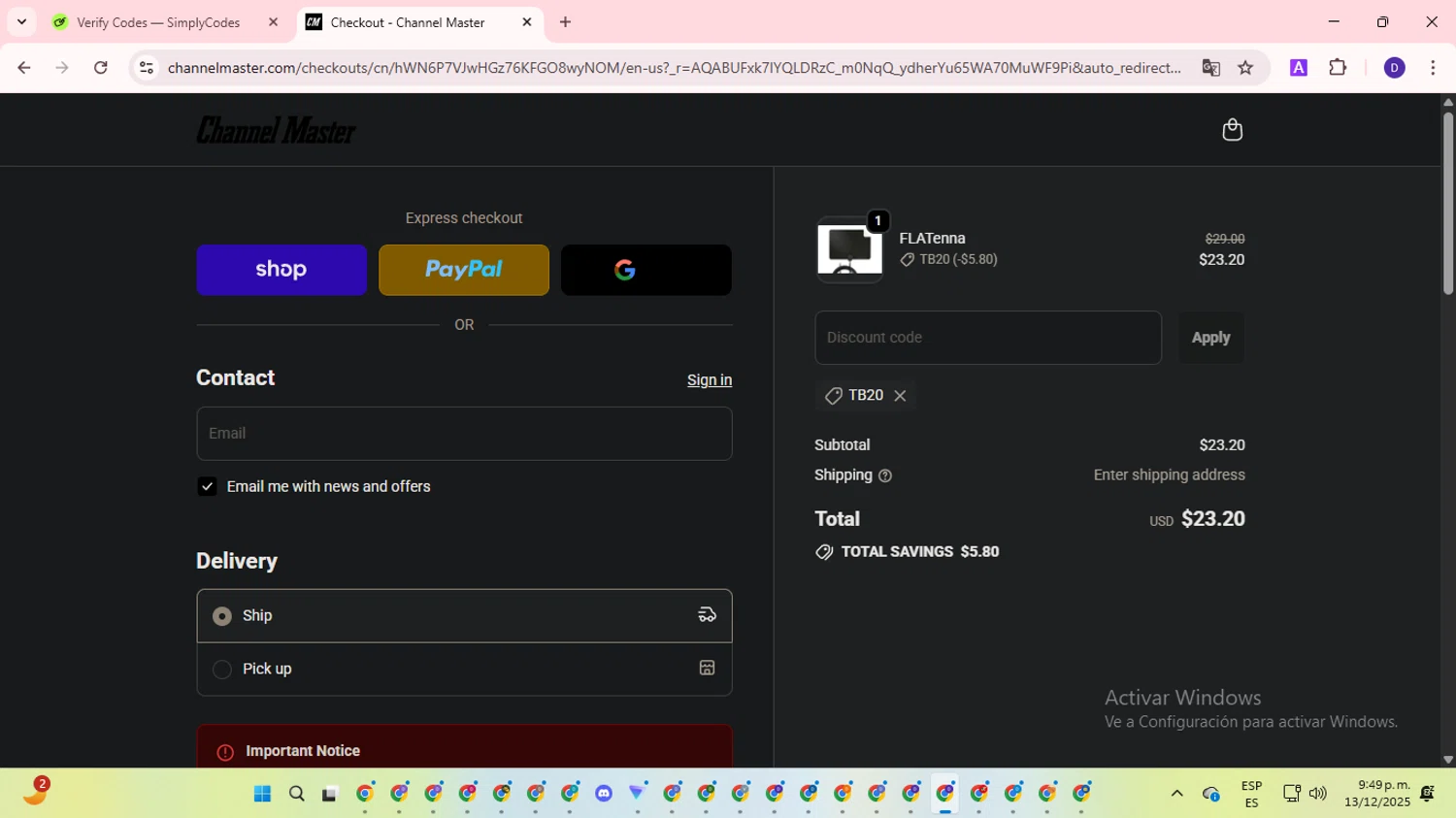Open the Windows Start menu
Viewport: 1456px width, 818px height.
pos(262,794)
